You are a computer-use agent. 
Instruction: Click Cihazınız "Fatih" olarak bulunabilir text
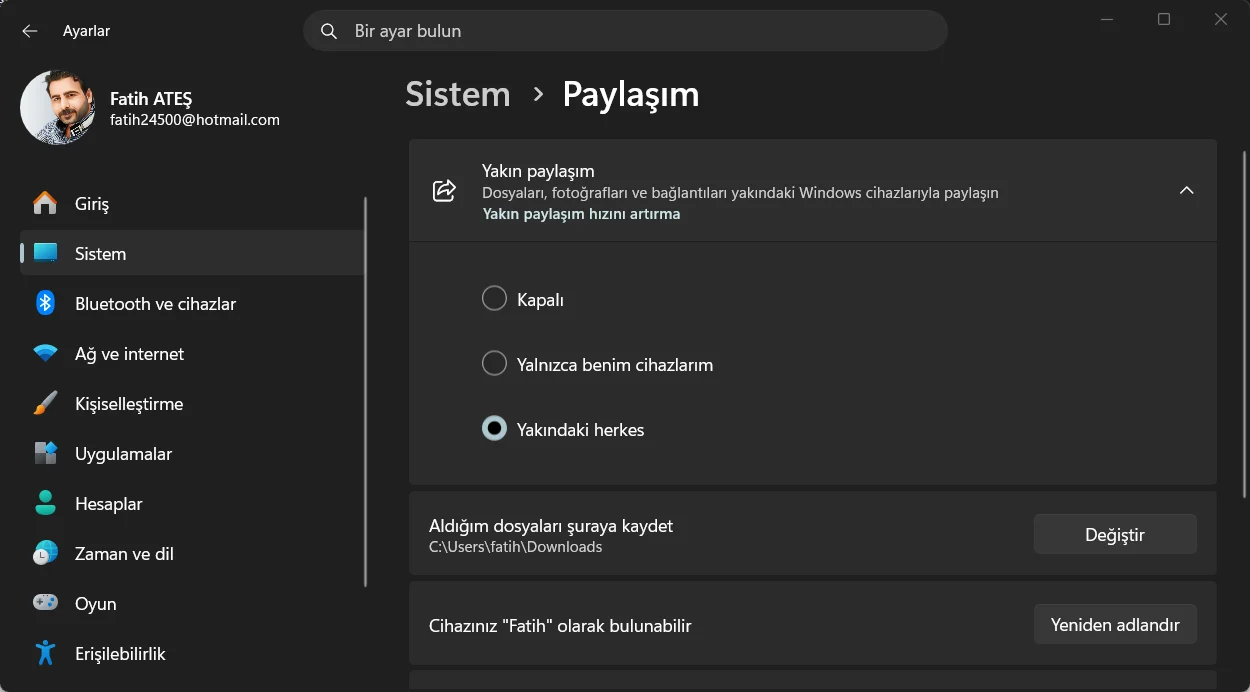click(560, 626)
